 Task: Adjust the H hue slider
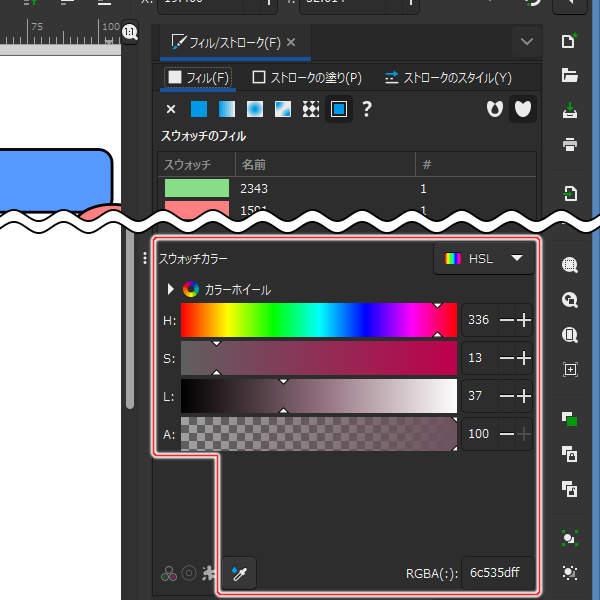click(319, 320)
